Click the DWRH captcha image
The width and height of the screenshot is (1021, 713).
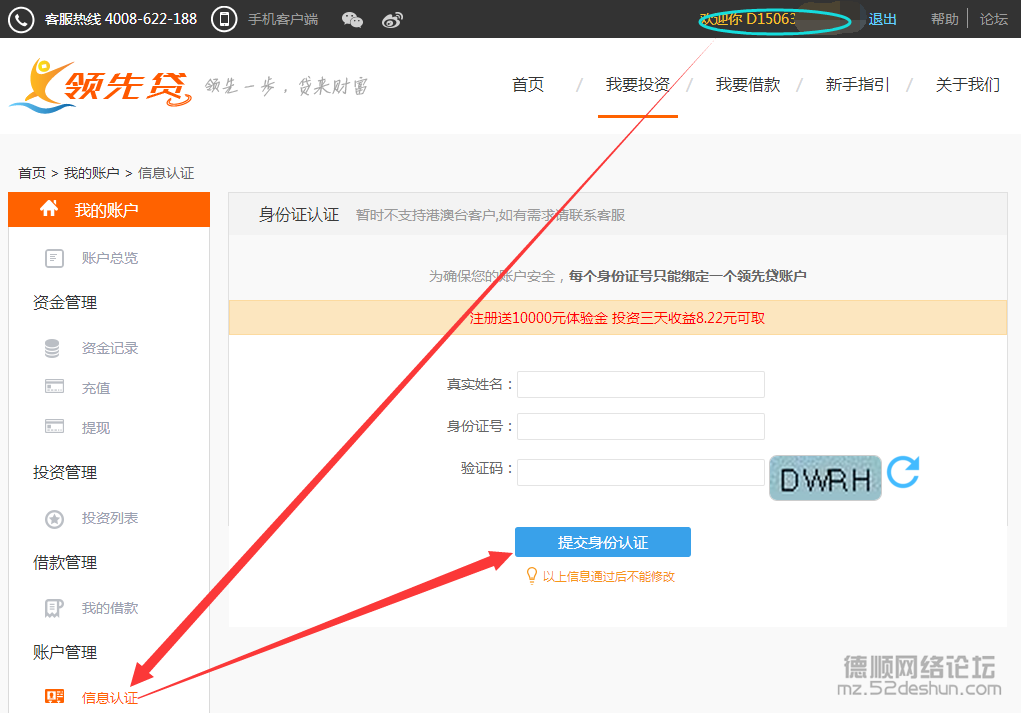(x=825, y=478)
